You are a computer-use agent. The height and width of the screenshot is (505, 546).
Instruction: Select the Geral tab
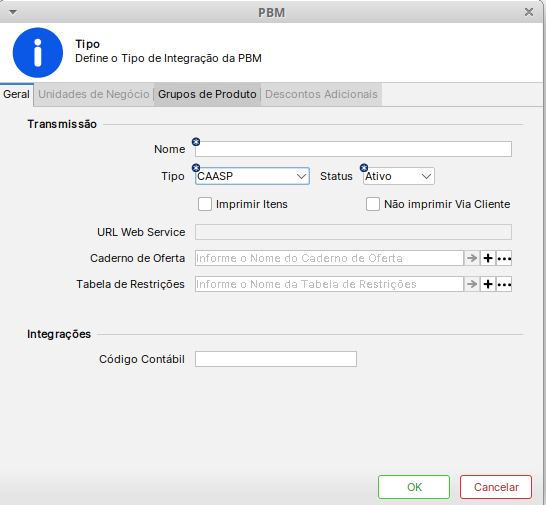pos(16,94)
